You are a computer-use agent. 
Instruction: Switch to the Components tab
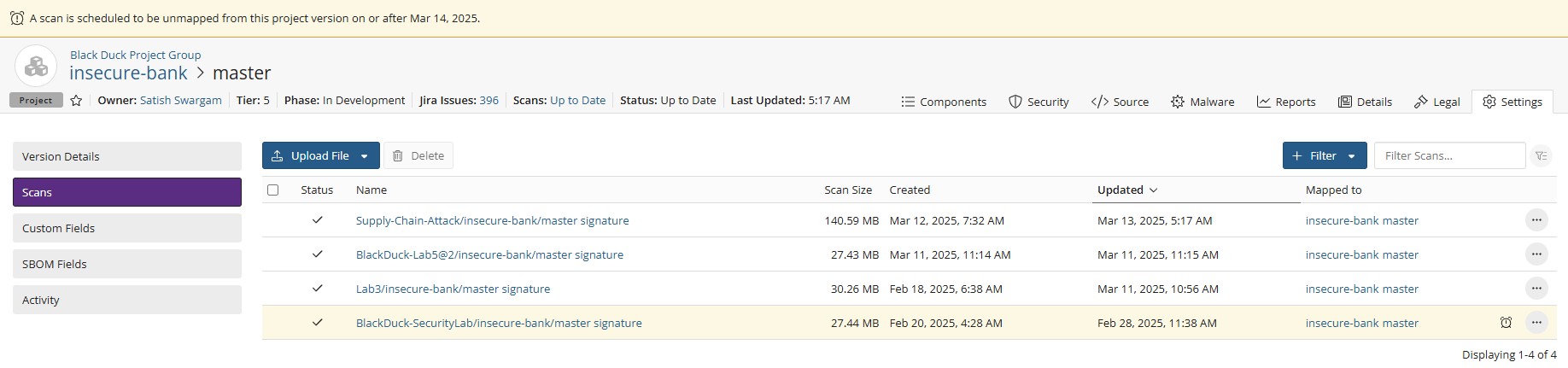point(944,102)
